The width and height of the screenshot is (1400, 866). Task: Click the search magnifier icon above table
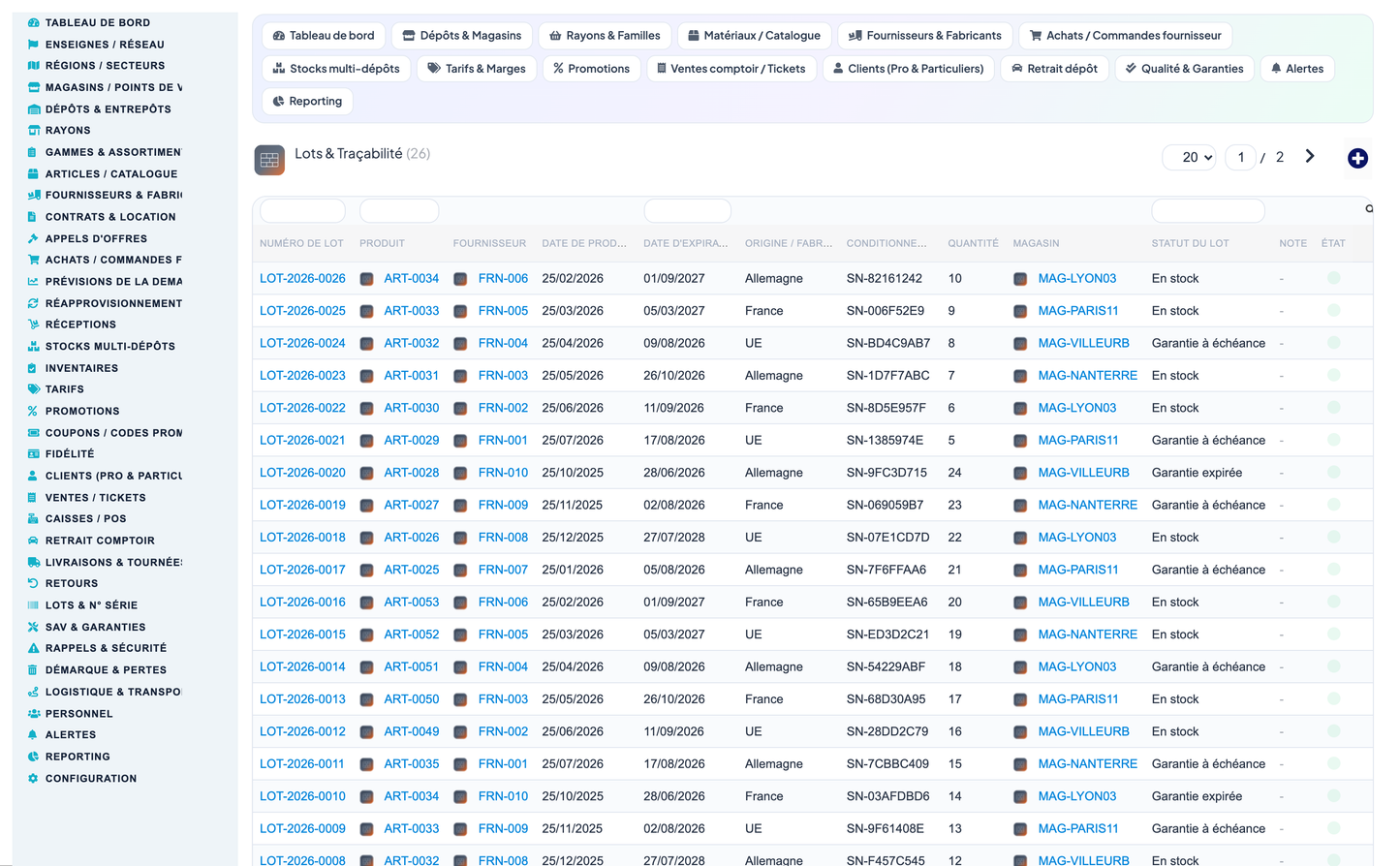click(x=1369, y=209)
